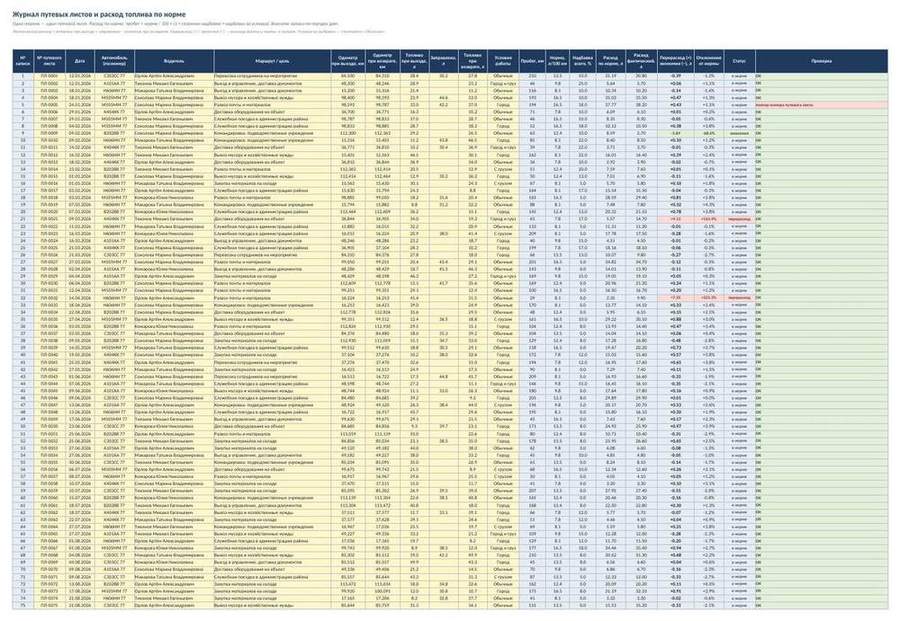The image size is (900, 621).
Task: Click the 'Заправлено, л' column header
Action: coord(443,61)
